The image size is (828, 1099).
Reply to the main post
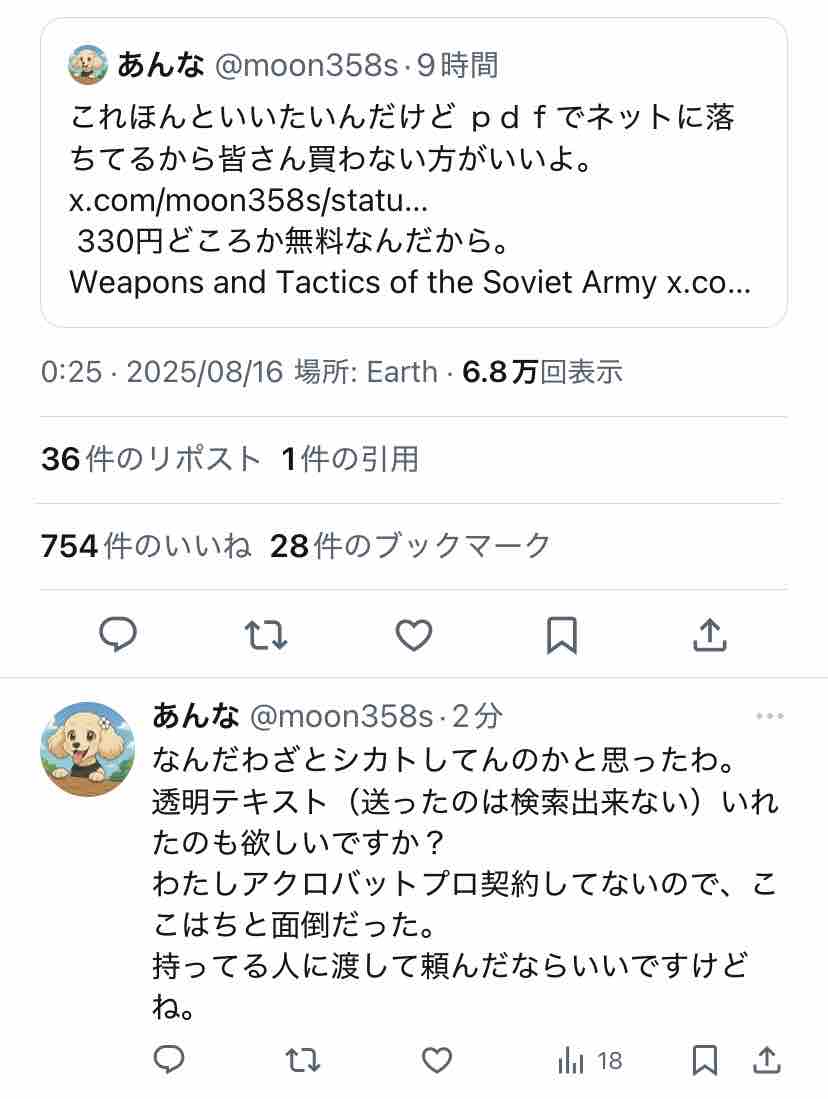(x=119, y=634)
